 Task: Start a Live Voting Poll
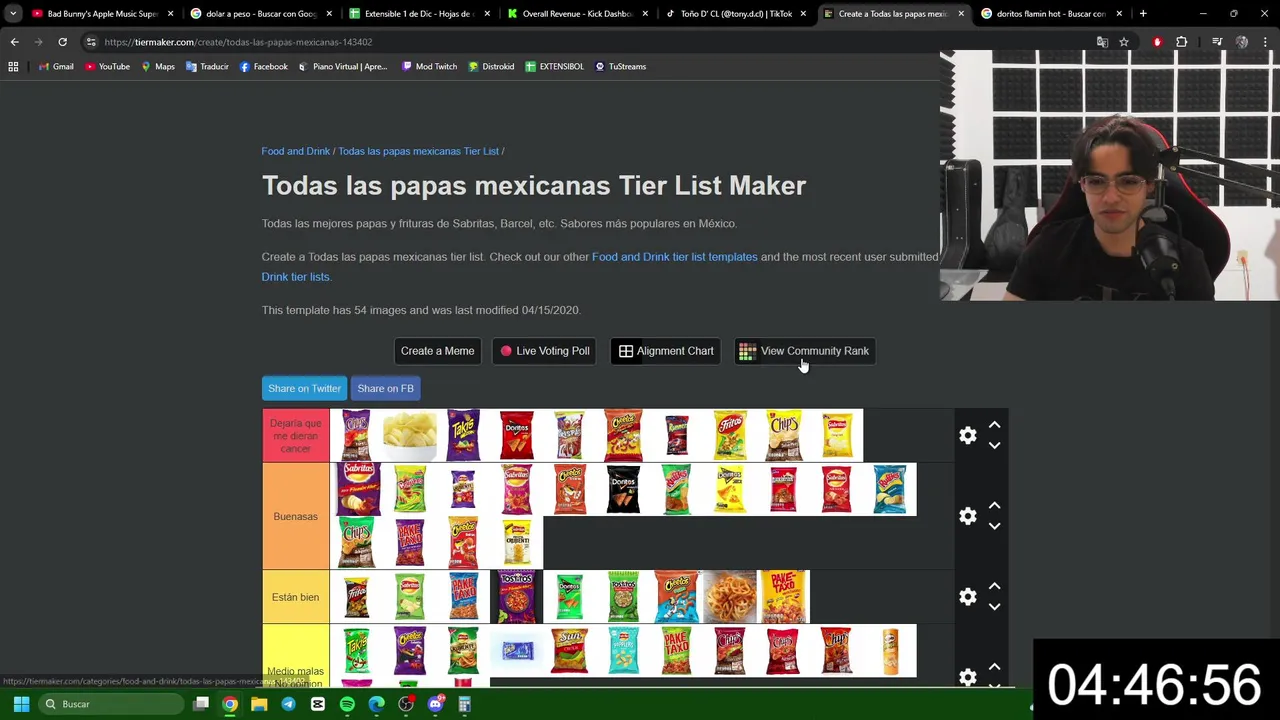(545, 351)
